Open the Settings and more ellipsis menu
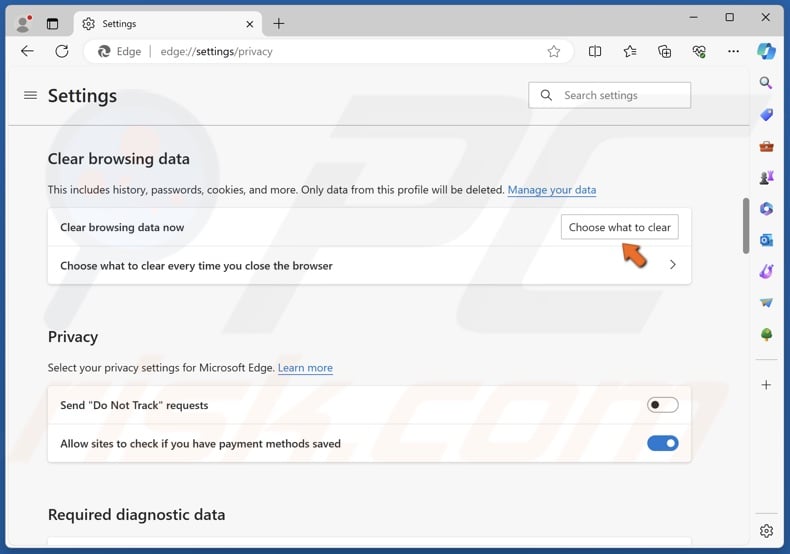This screenshot has width=790, height=554. pos(734,51)
